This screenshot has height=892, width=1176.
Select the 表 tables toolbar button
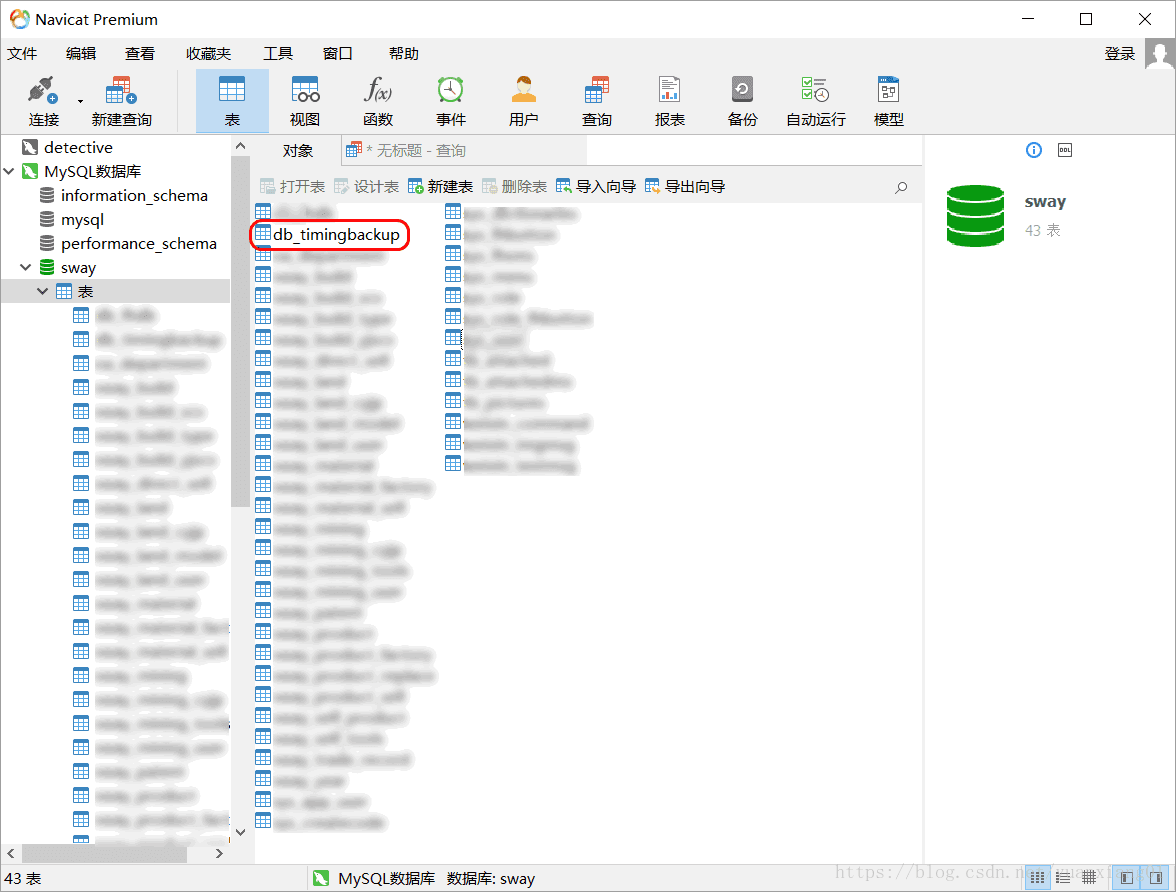232,101
